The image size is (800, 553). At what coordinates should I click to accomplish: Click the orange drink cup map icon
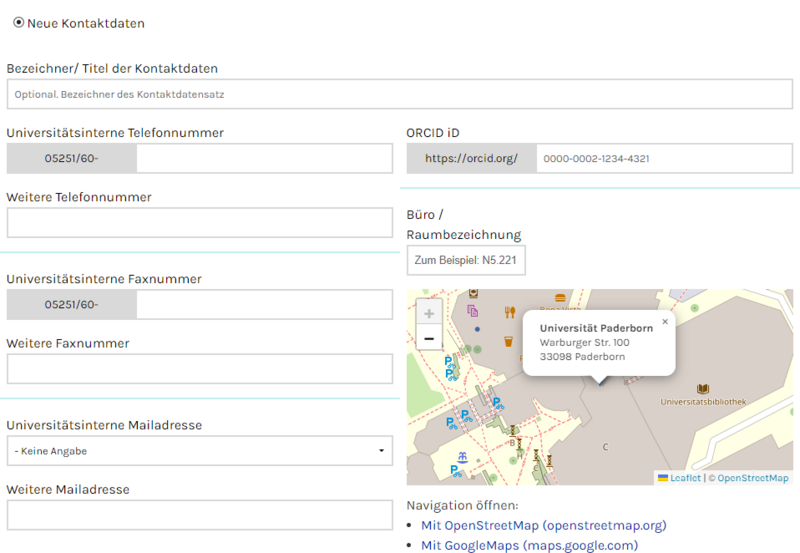click(x=508, y=341)
